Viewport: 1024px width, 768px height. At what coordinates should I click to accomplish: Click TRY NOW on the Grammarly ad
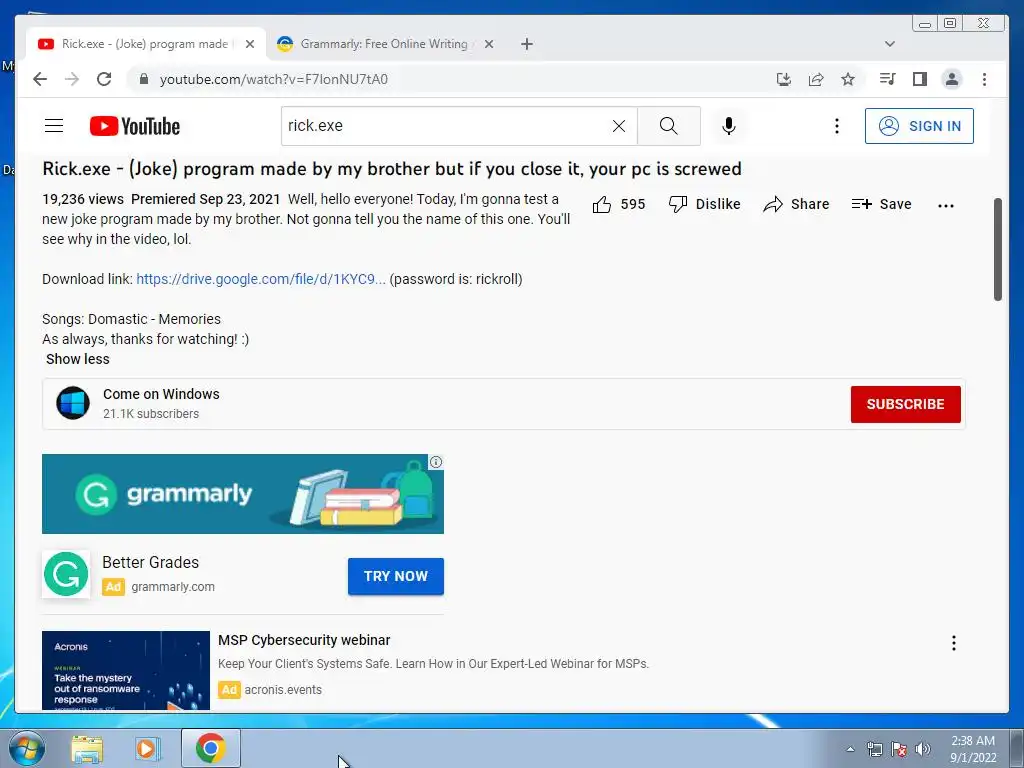coord(396,576)
